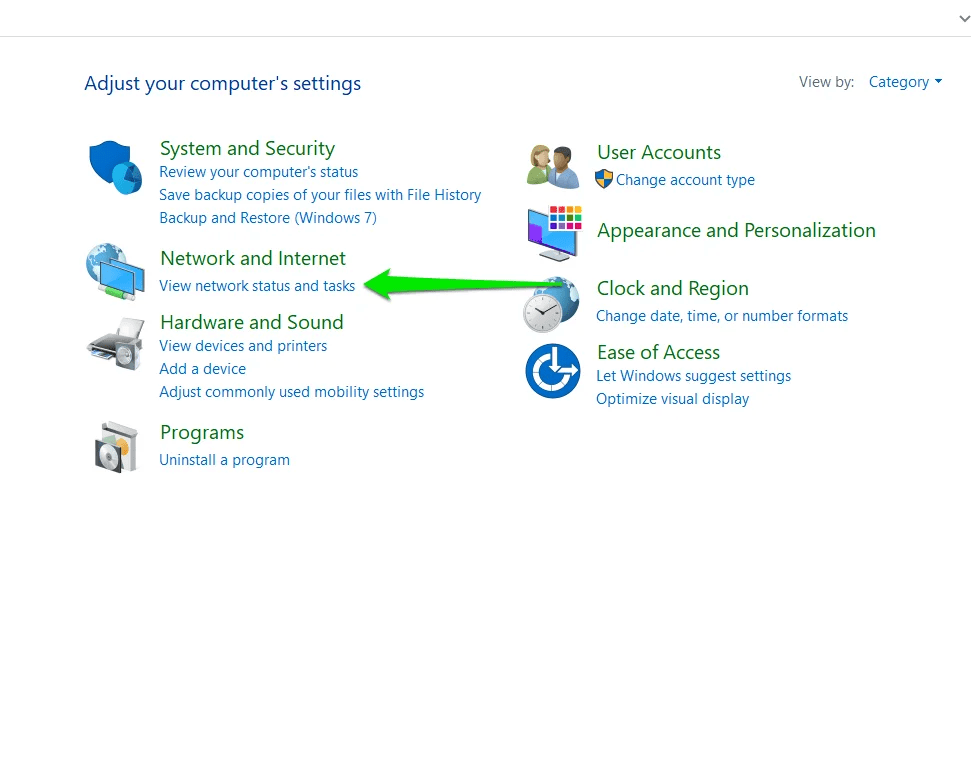The width and height of the screenshot is (971, 777).
Task: Click the Ease of Access icon
Action: (553, 371)
